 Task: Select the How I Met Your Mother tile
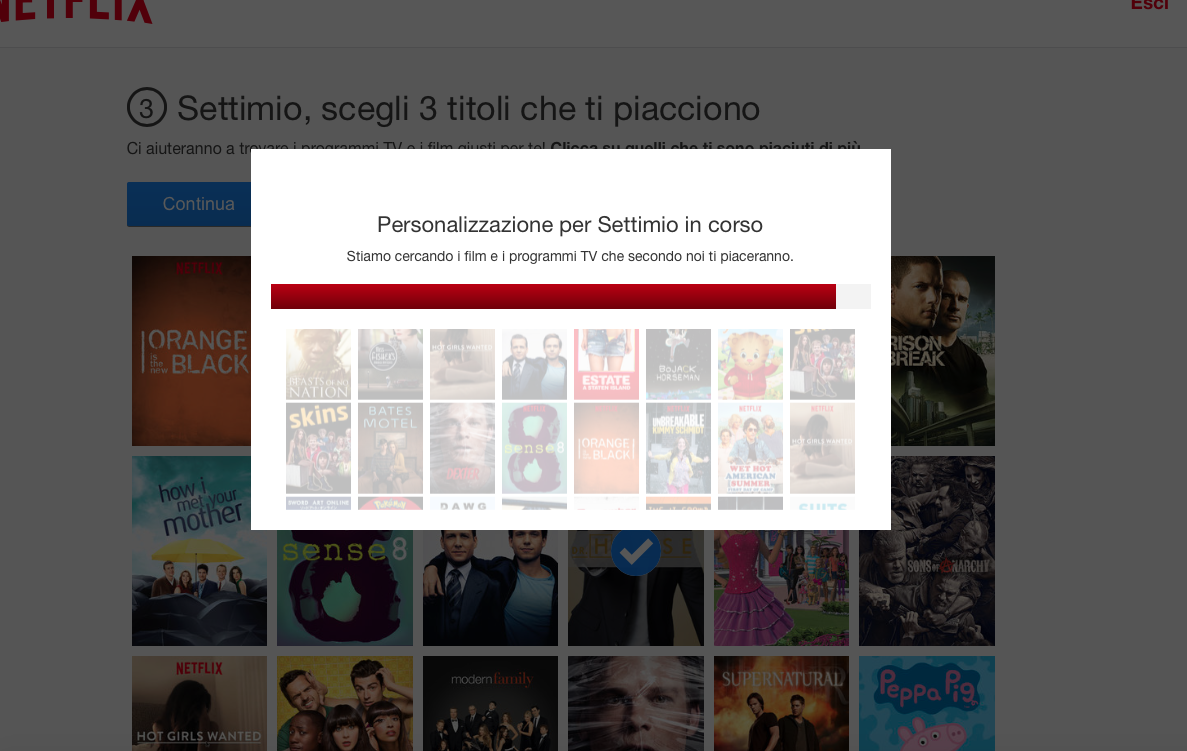click(x=199, y=550)
